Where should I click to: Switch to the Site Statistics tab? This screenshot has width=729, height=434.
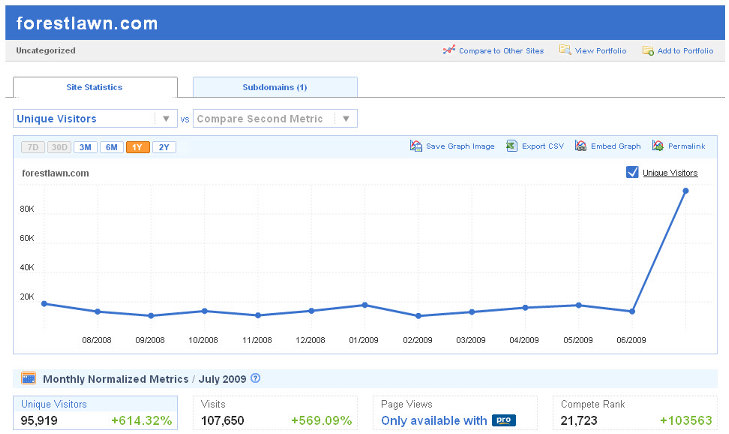tap(95, 87)
